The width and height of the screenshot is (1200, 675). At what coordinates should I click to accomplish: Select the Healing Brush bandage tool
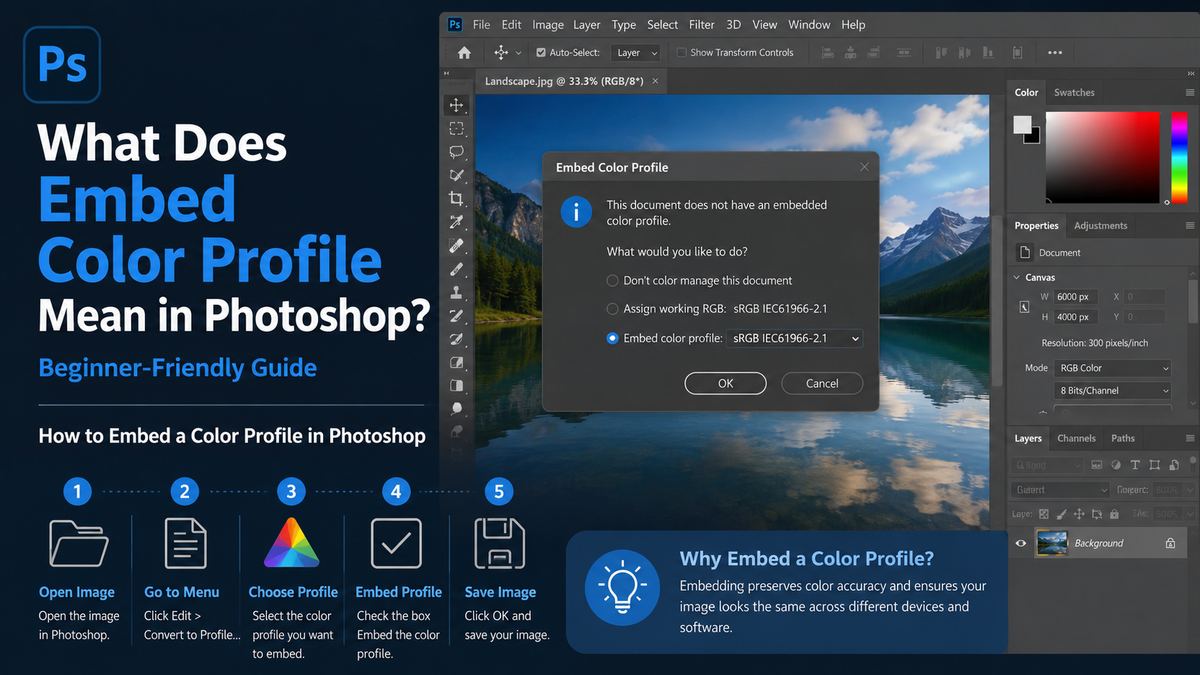[456, 245]
